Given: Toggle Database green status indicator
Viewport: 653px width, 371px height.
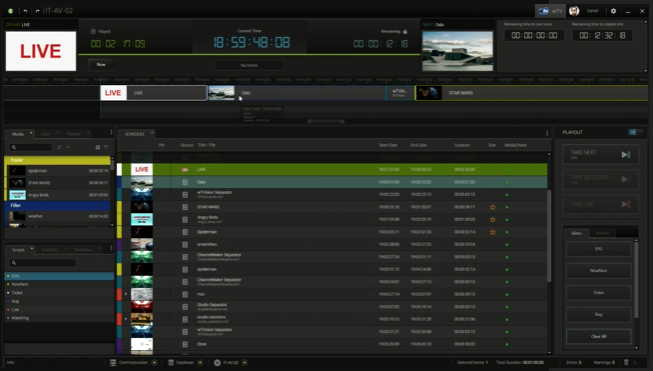Looking at the screenshot, I should [200, 363].
